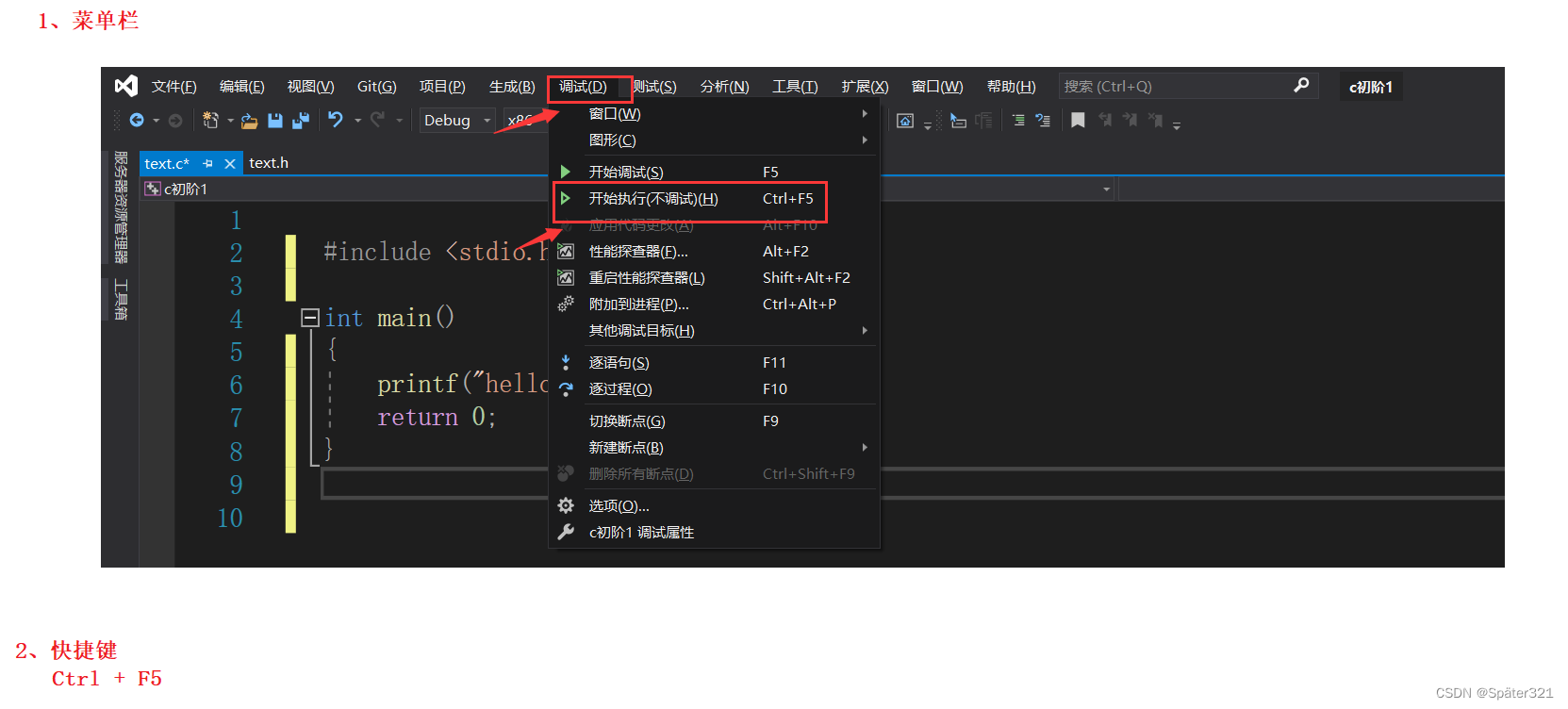Click the open file folder icon
This screenshot has width=1568, height=709.
(x=249, y=121)
